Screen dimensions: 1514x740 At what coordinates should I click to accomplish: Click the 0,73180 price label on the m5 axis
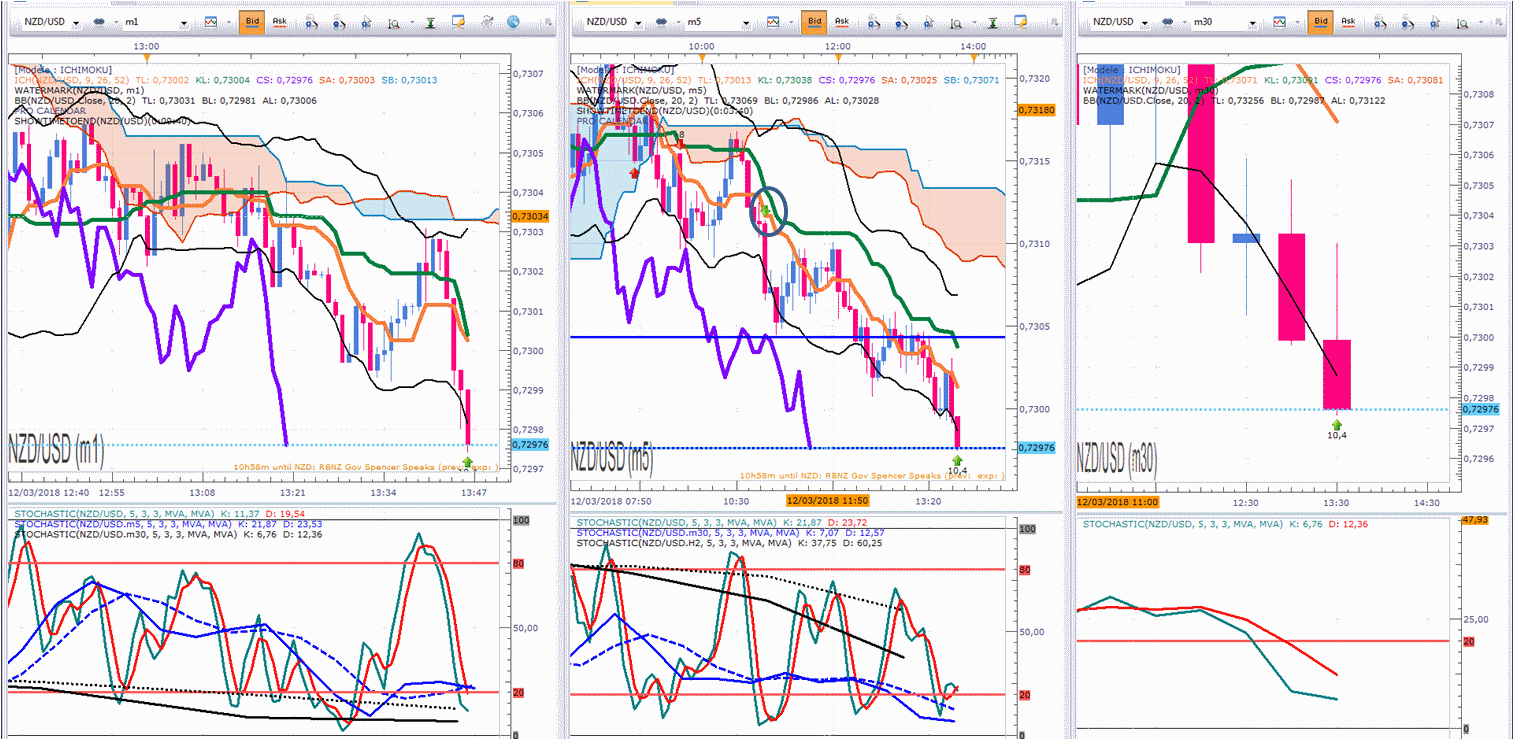click(1035, 109)
